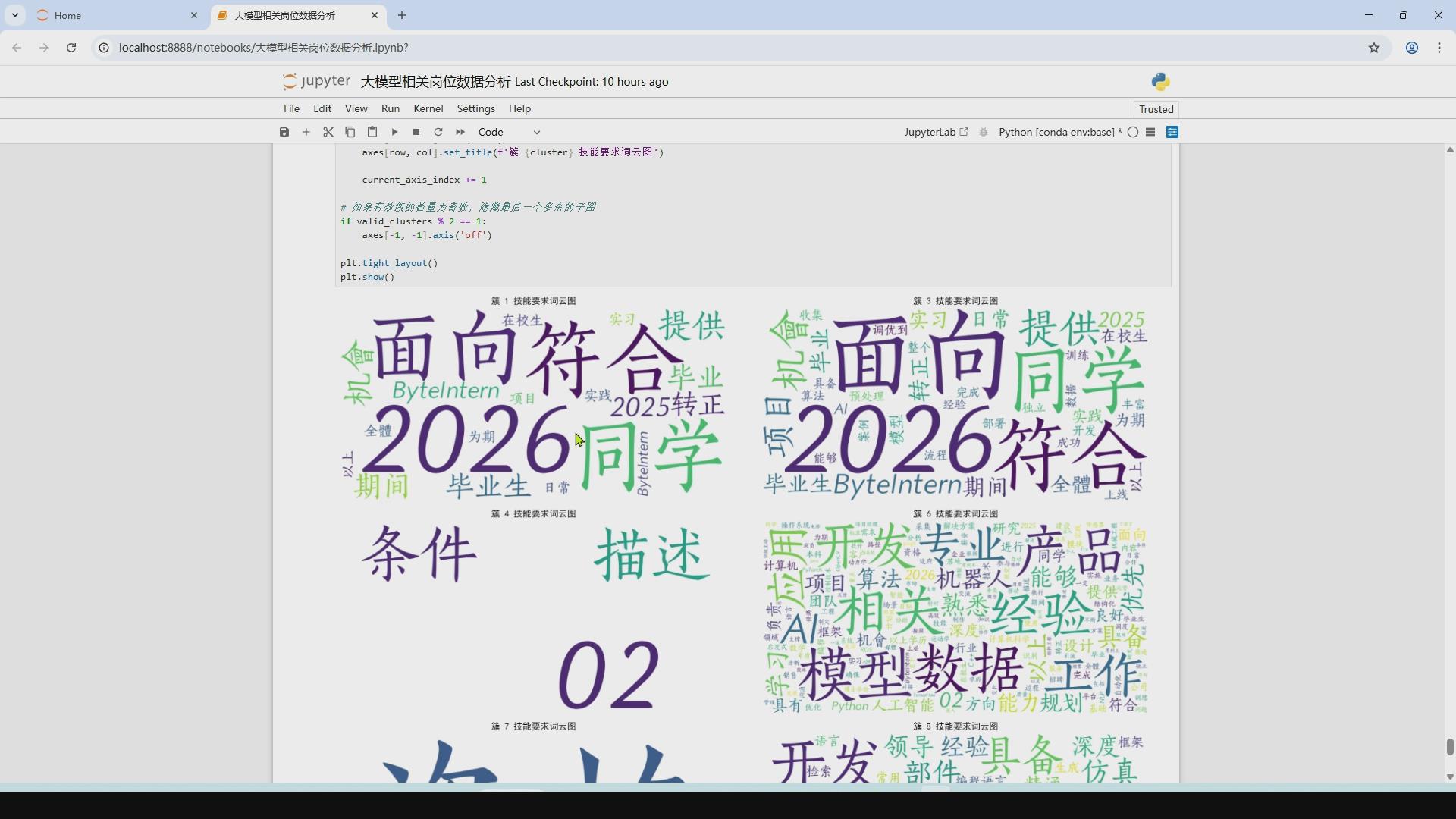Viewport: 1456px width, 819px height.
Task: Open the kernel switcher labeled Python conda env:base
Action: point(1059,131)
